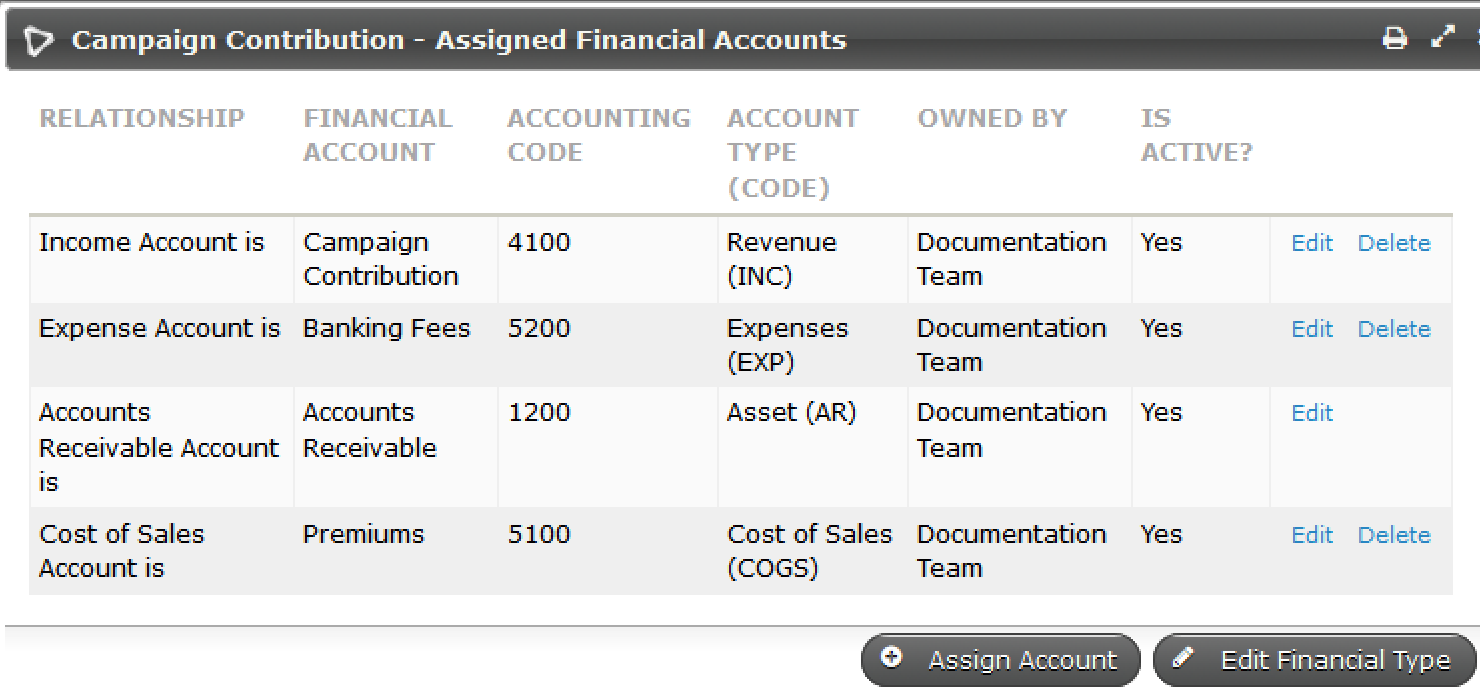
Task: Delete the Banking Fees expense account assignment
Action: click(1394, 328)
